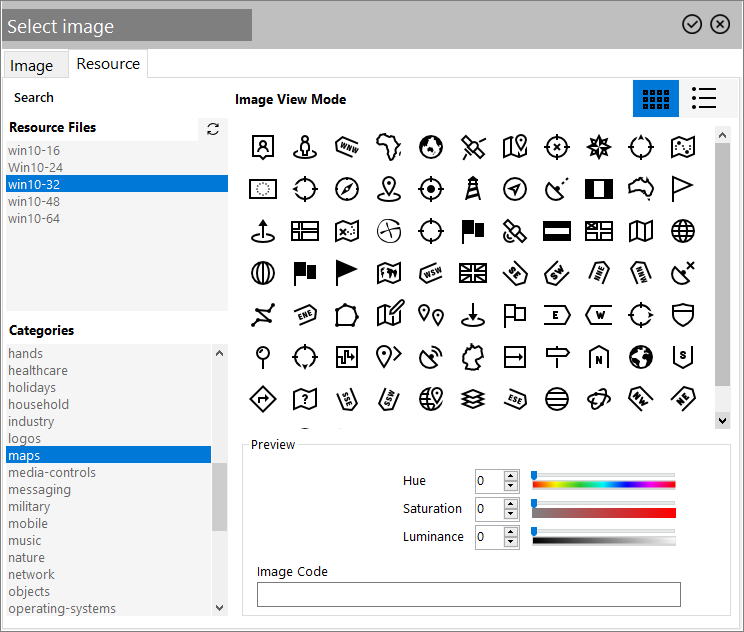
Task: Click the Saturation slider track
Action: (604, 512)
